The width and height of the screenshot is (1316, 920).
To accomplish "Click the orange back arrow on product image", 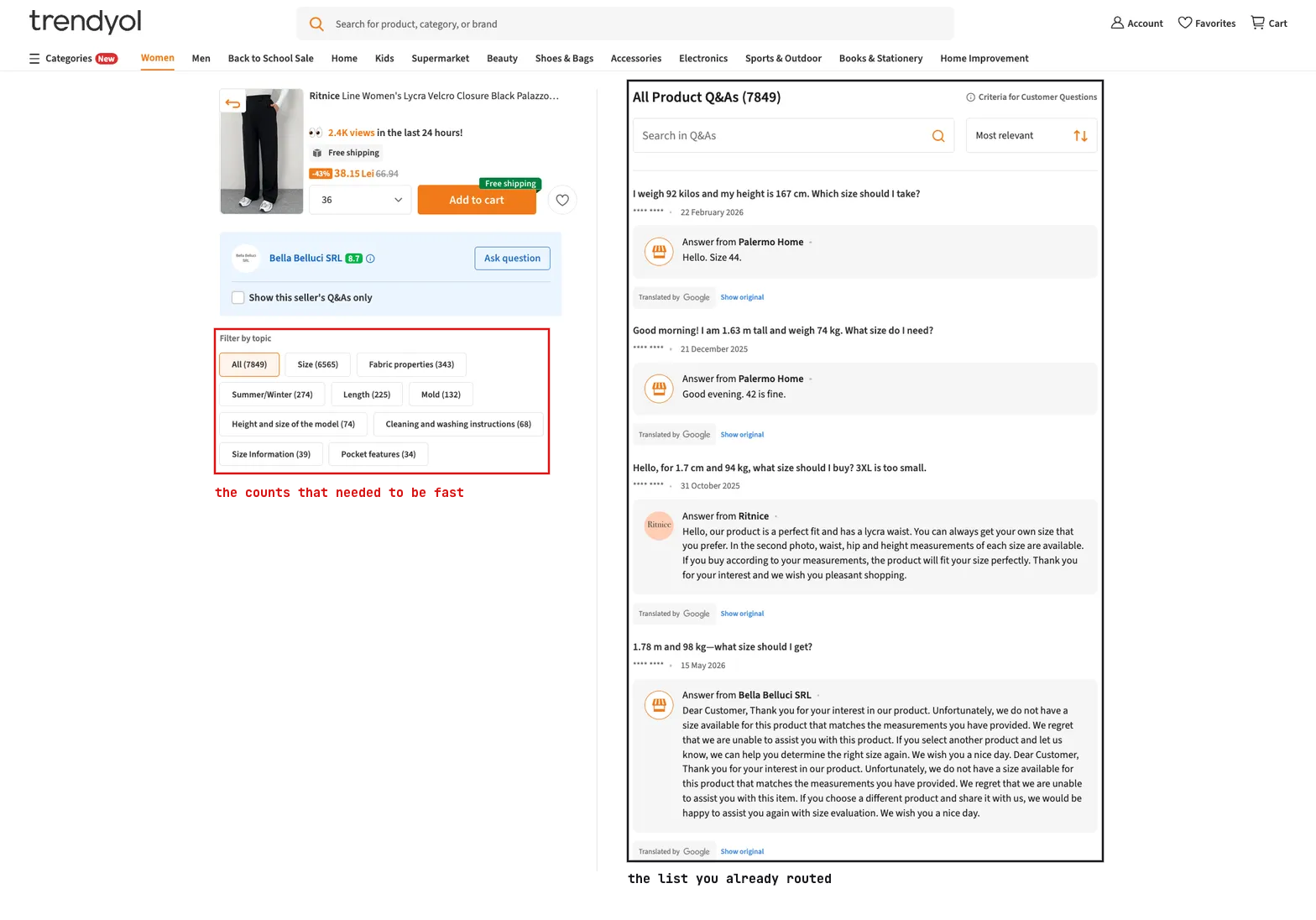I will click(x=232, y=103).
